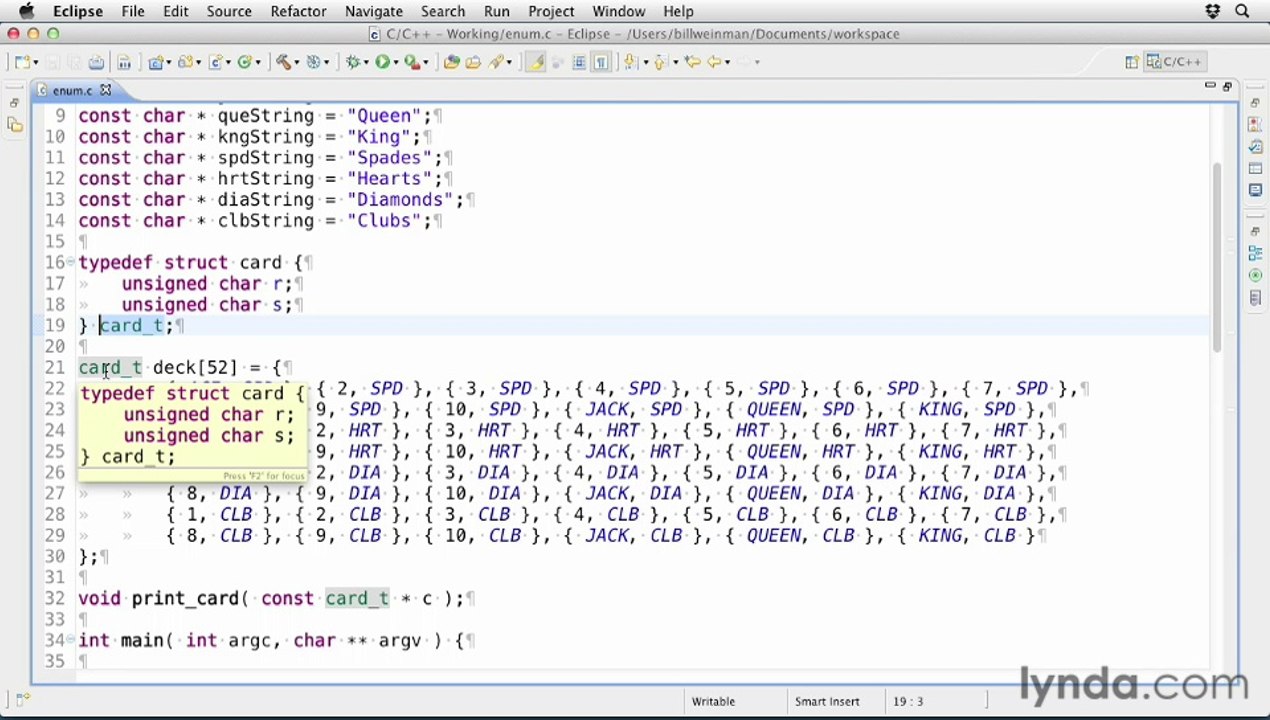Open the Build hammer dropdown arrow

point(297,62)
